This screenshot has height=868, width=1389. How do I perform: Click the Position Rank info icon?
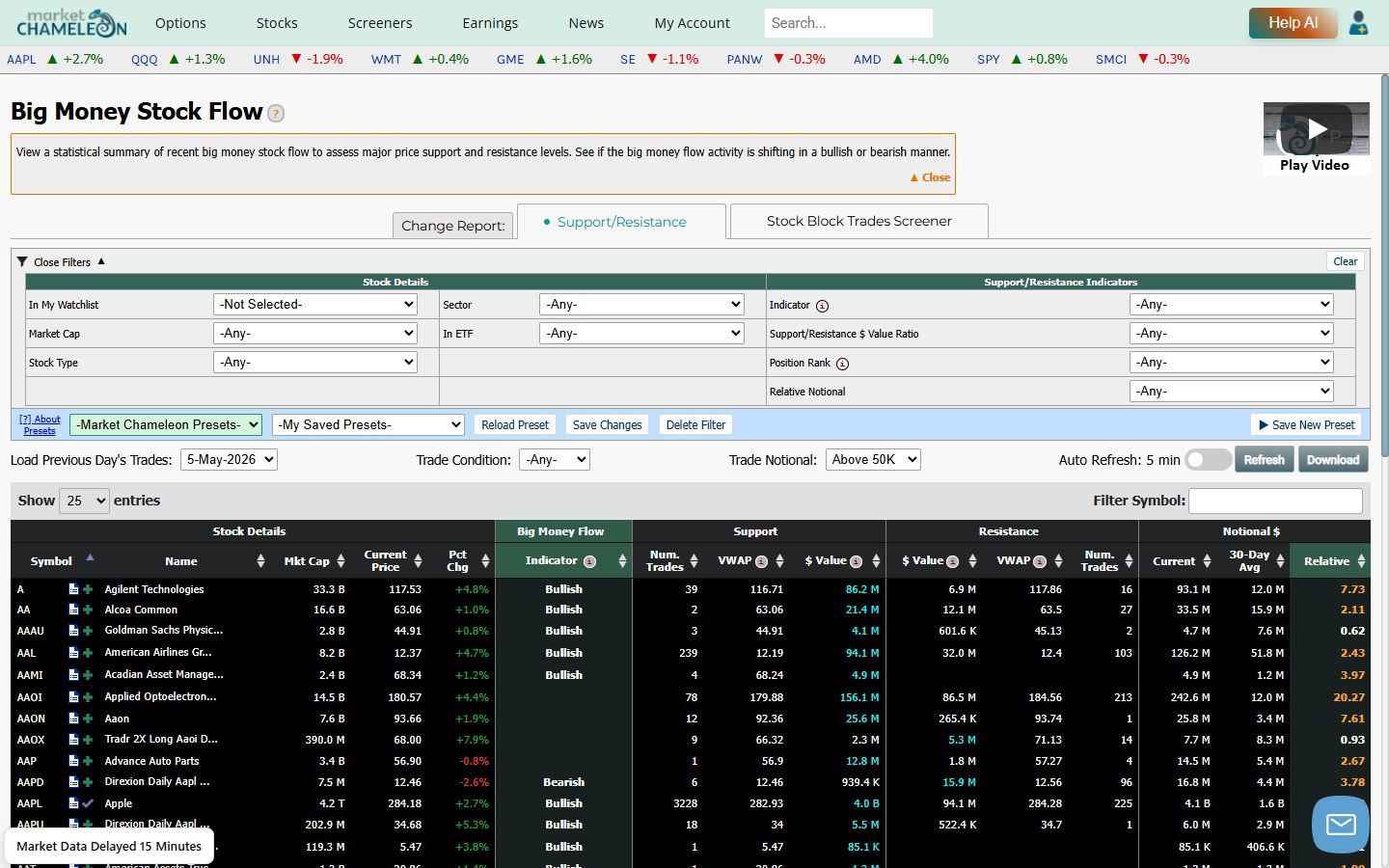click(x=842, y=364)
